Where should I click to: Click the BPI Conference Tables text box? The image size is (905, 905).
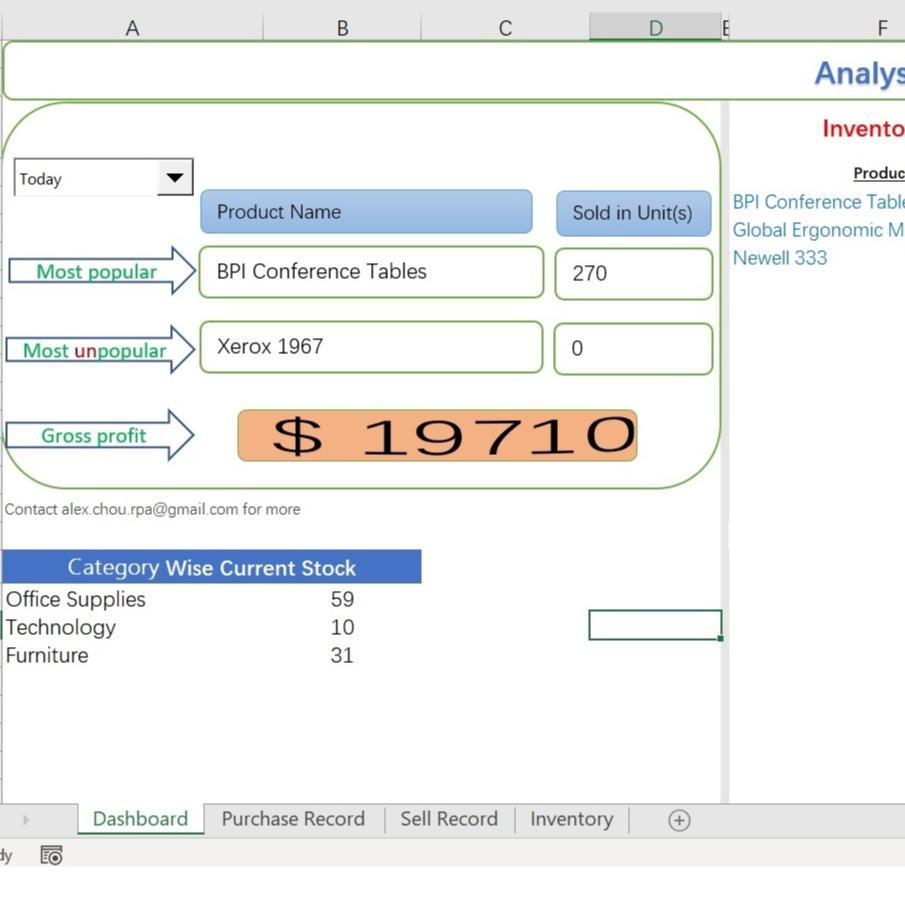pyautogui.click(x=371, y=272)
